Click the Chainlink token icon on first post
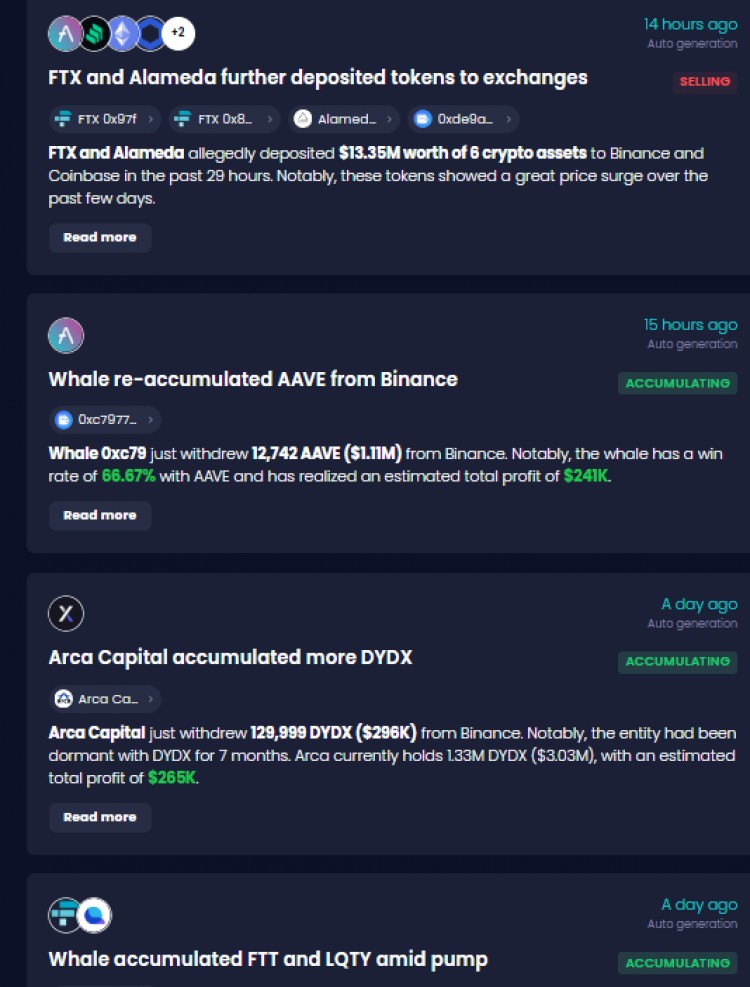Viewport: 750px width, 987px height. (151, 33)
